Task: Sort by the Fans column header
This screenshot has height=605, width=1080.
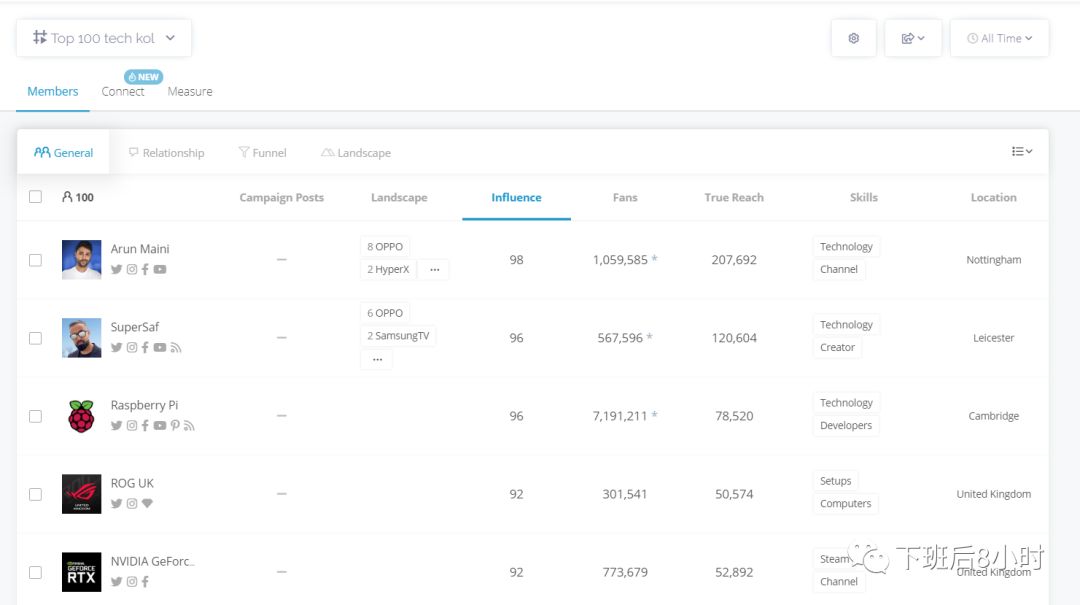Action: (x=625, y=198)
